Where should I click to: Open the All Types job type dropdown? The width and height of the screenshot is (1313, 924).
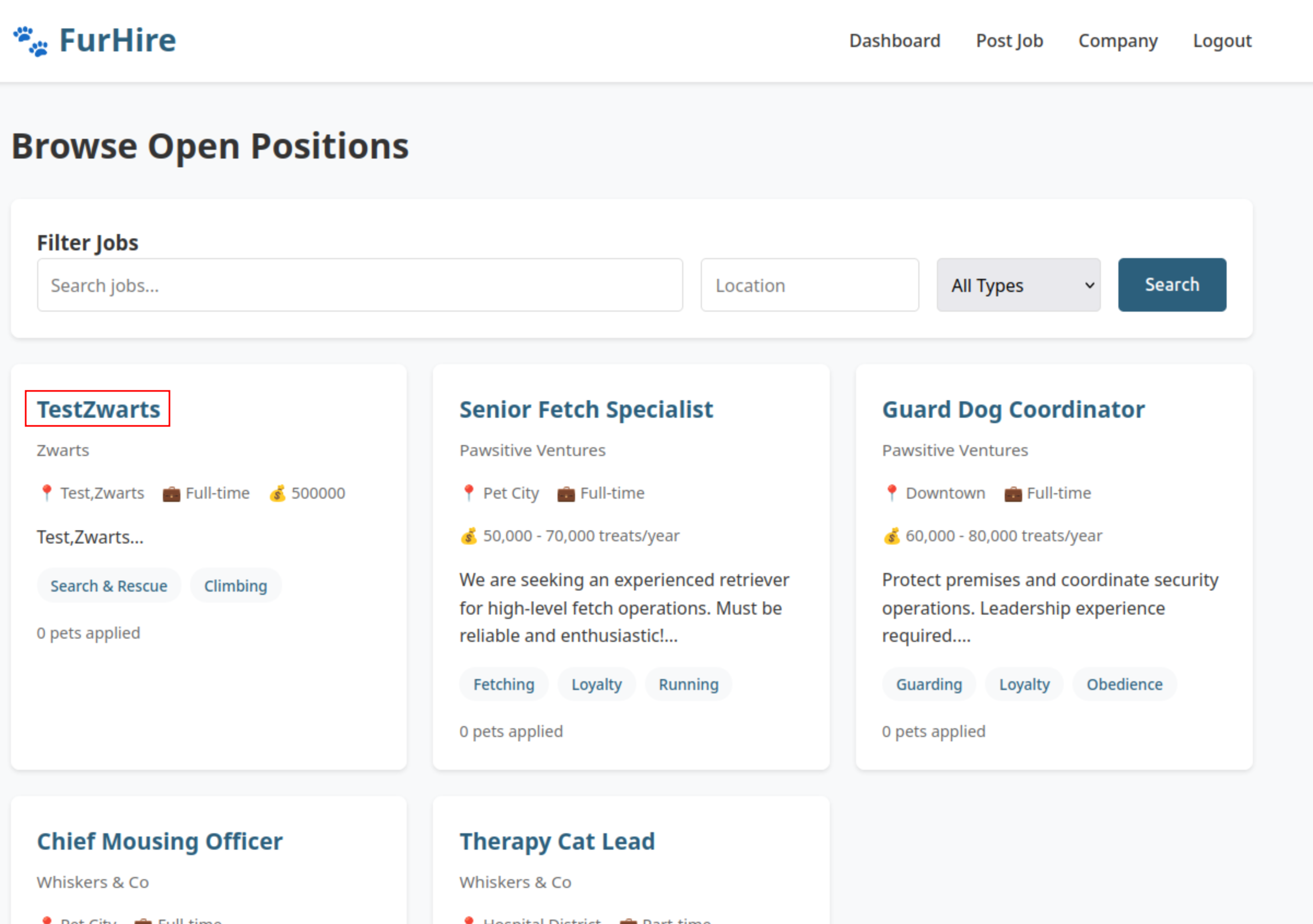coord(1018,285)
